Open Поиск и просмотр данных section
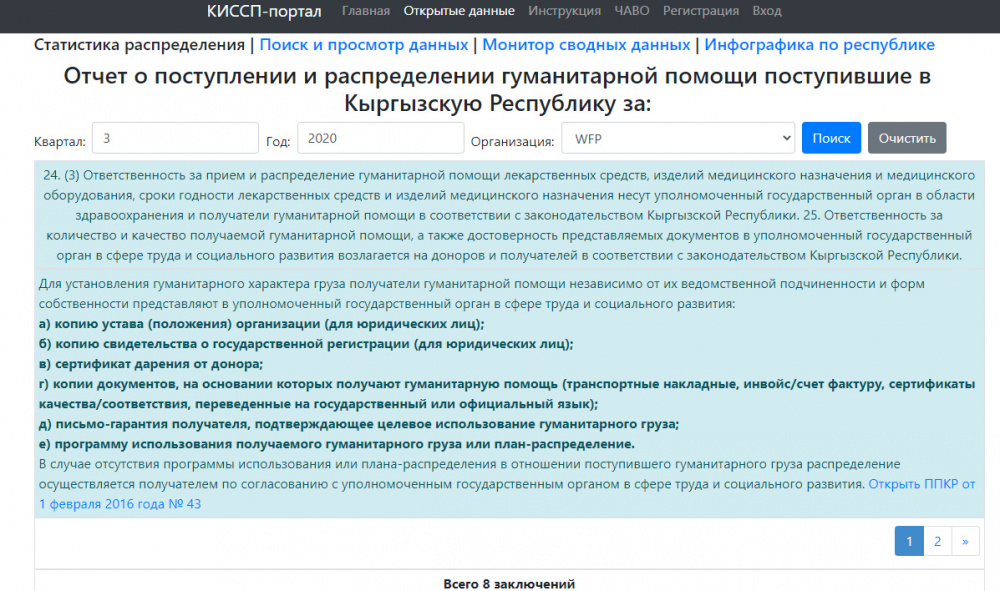This screenshot has width=1000, height=591. pos(364,45)
